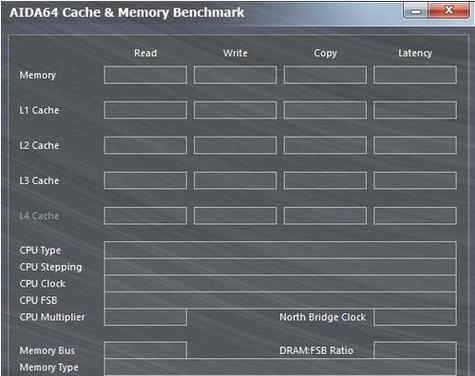Click the L2 Cache Write field
475x376 pixels.
click(x=235, y=145)
